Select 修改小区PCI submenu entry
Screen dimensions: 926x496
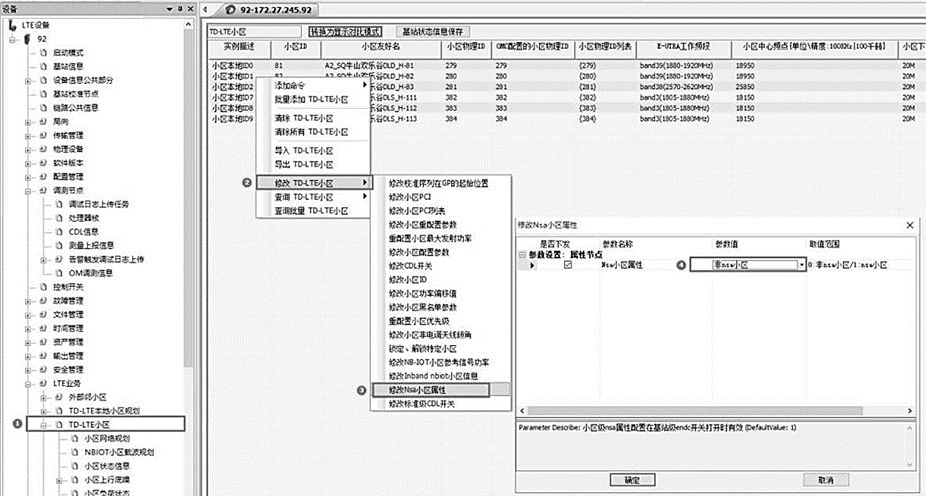pyautogui.click(x=441, y=197)
